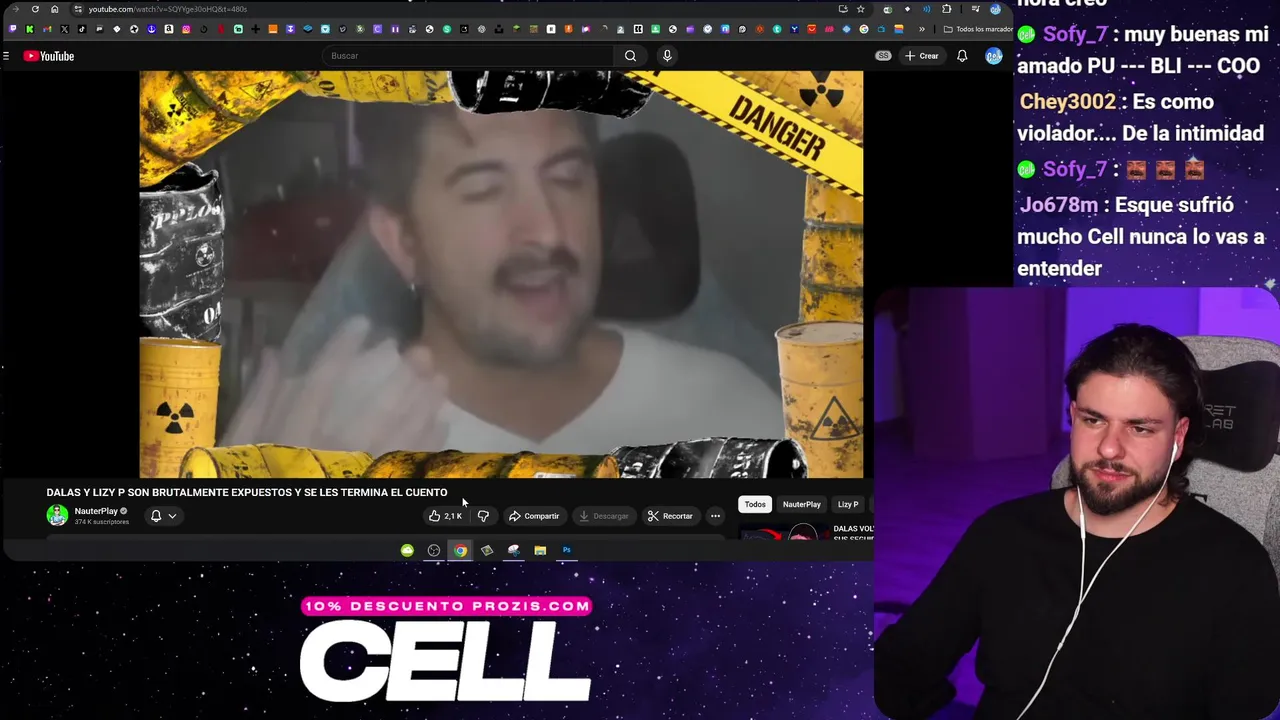Click chat username 'Jo678m'
Screen dimensions: 1280x720
point(1059,205)
